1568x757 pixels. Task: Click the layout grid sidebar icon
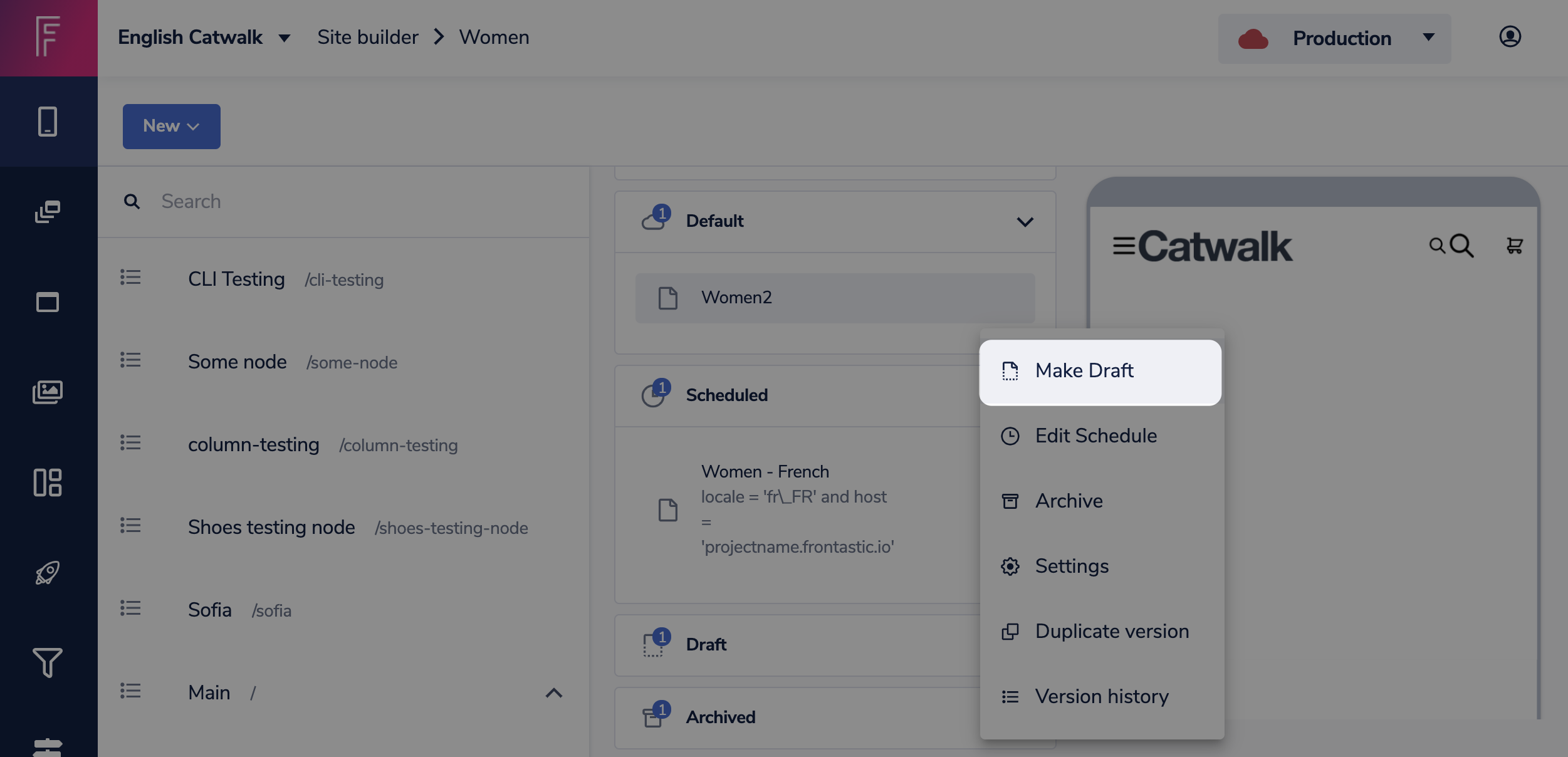pyautogui.click(x=48, y=483)
